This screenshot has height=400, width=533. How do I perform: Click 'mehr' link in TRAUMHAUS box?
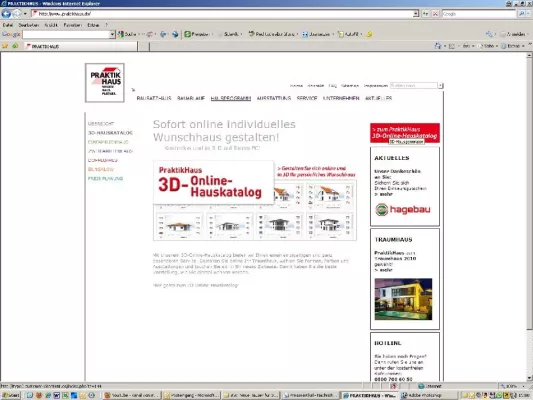pos(383,270)
